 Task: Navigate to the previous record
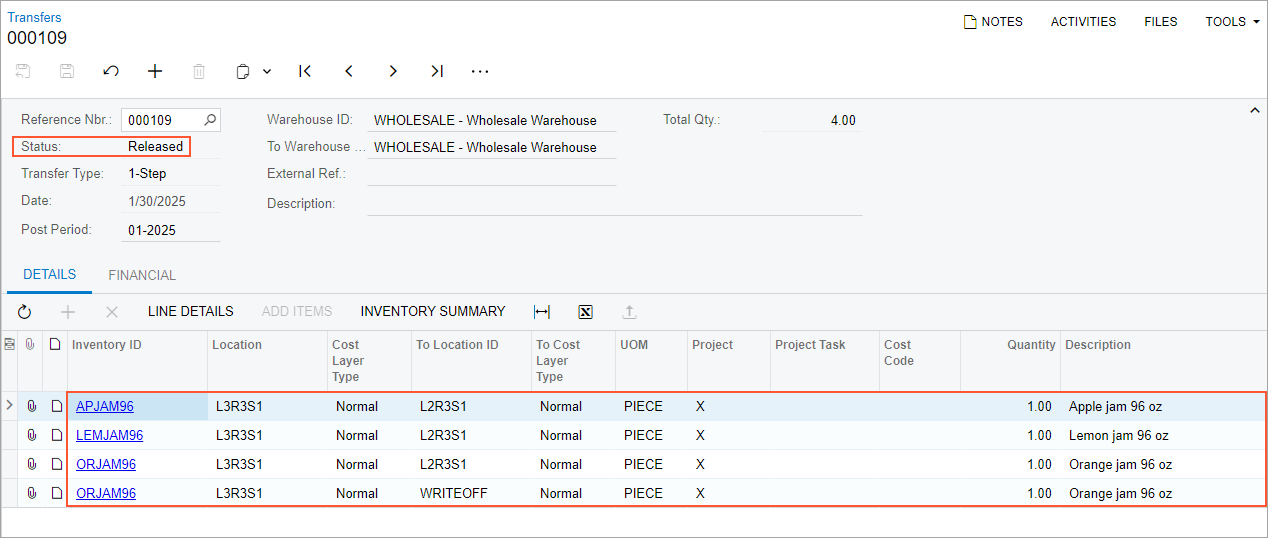pos(349,71)
